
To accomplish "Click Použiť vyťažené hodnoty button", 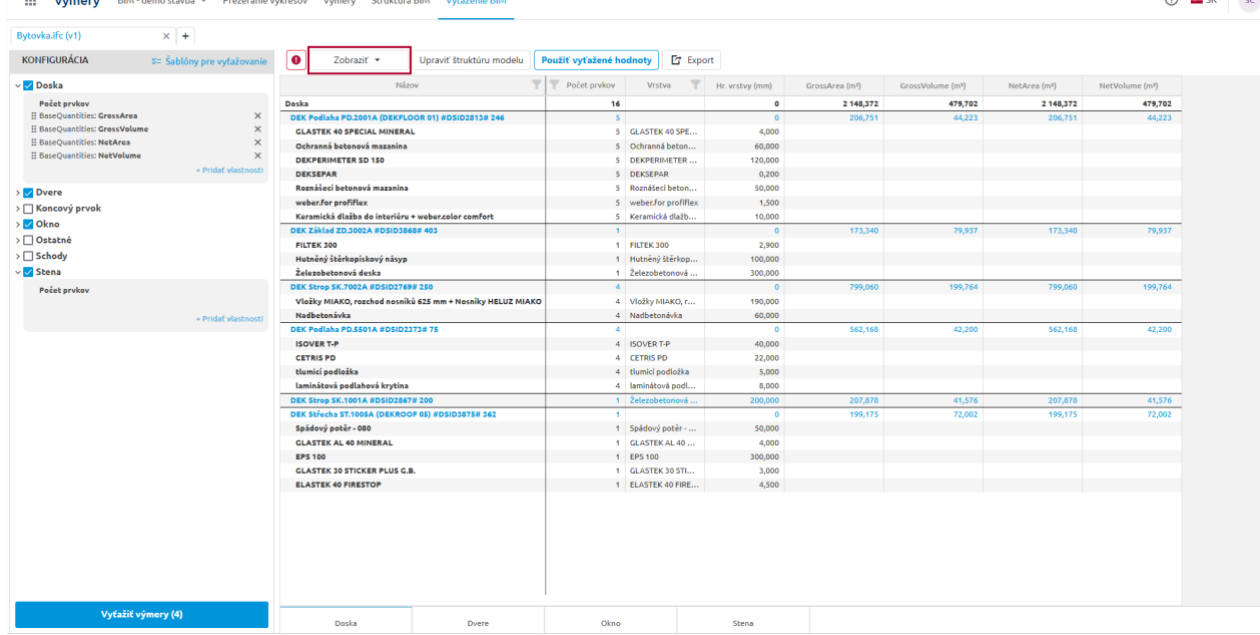I will tap(597, 60).
